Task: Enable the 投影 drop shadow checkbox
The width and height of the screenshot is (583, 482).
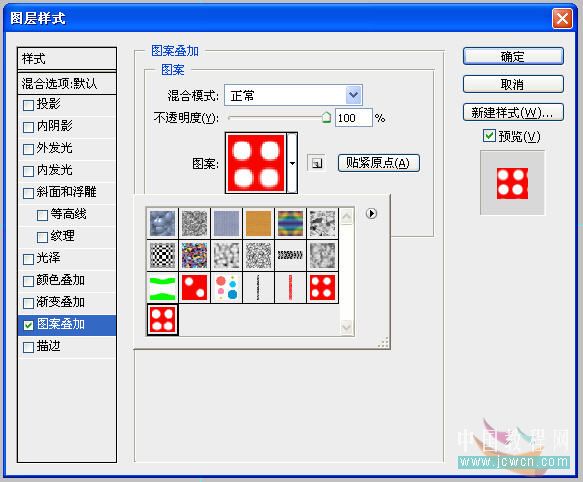Action: point(28,105)
